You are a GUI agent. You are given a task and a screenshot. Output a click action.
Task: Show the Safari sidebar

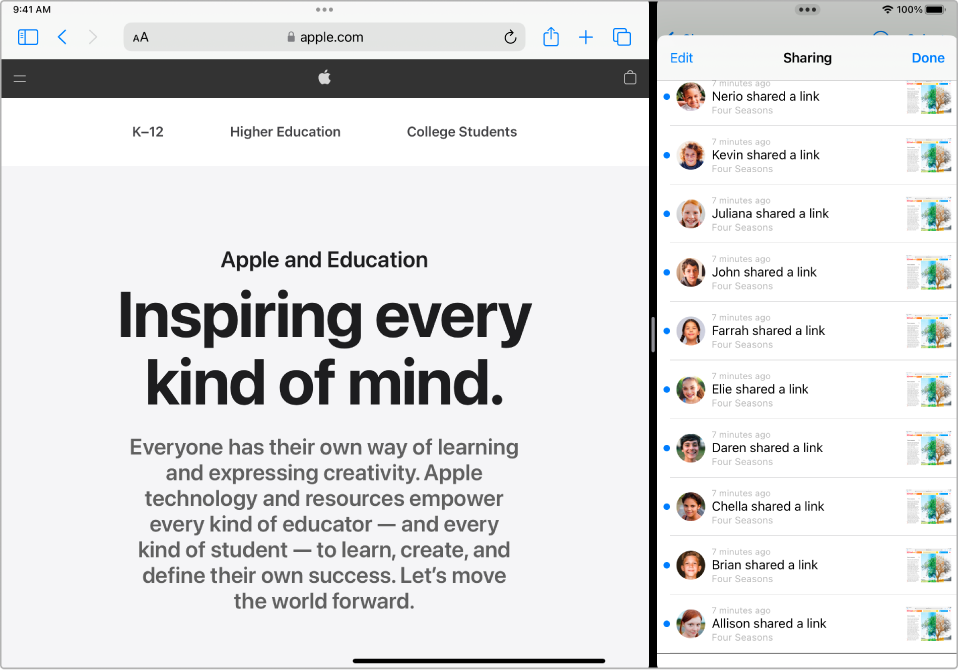pyautogui.click(x=28, y=36)
